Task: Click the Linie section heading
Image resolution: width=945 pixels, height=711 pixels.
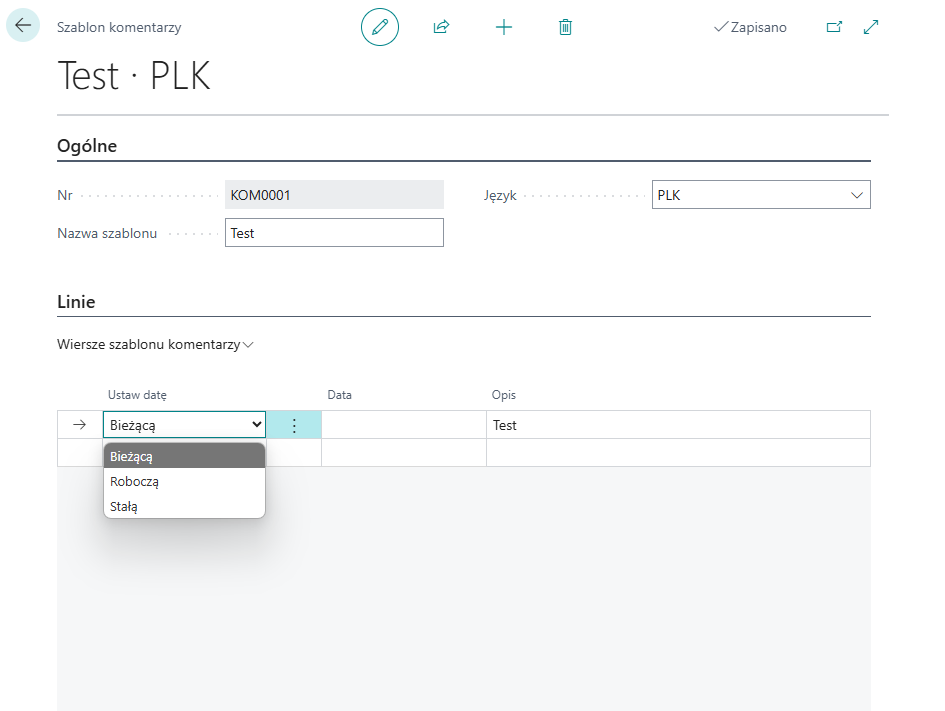Action: (x=76, y=301)
